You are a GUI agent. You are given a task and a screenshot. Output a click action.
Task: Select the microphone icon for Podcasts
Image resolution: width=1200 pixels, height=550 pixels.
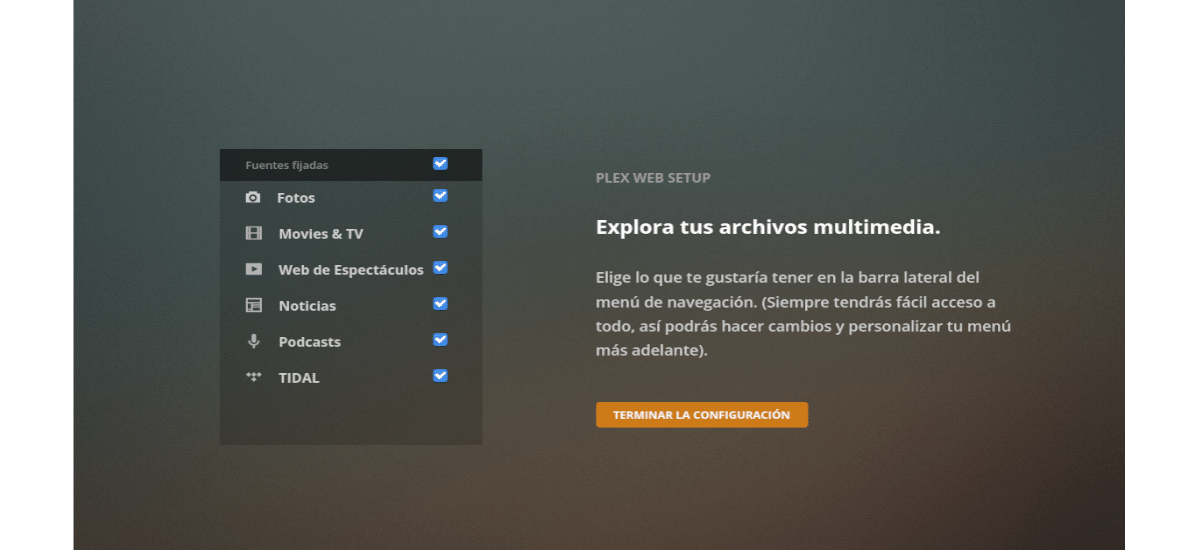coord(253,342)
